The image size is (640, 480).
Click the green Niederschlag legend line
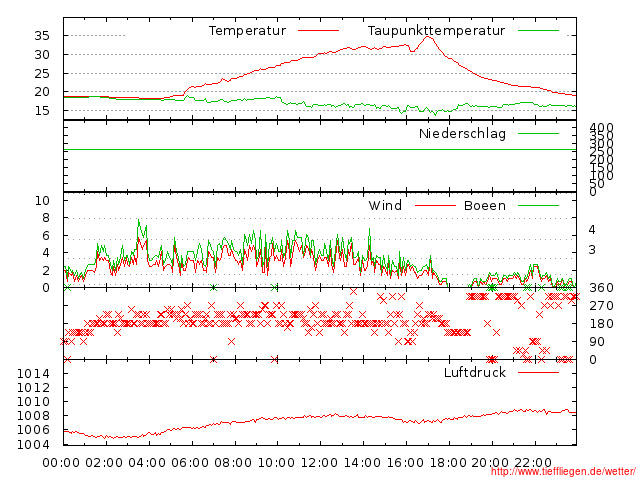(538, 133)
